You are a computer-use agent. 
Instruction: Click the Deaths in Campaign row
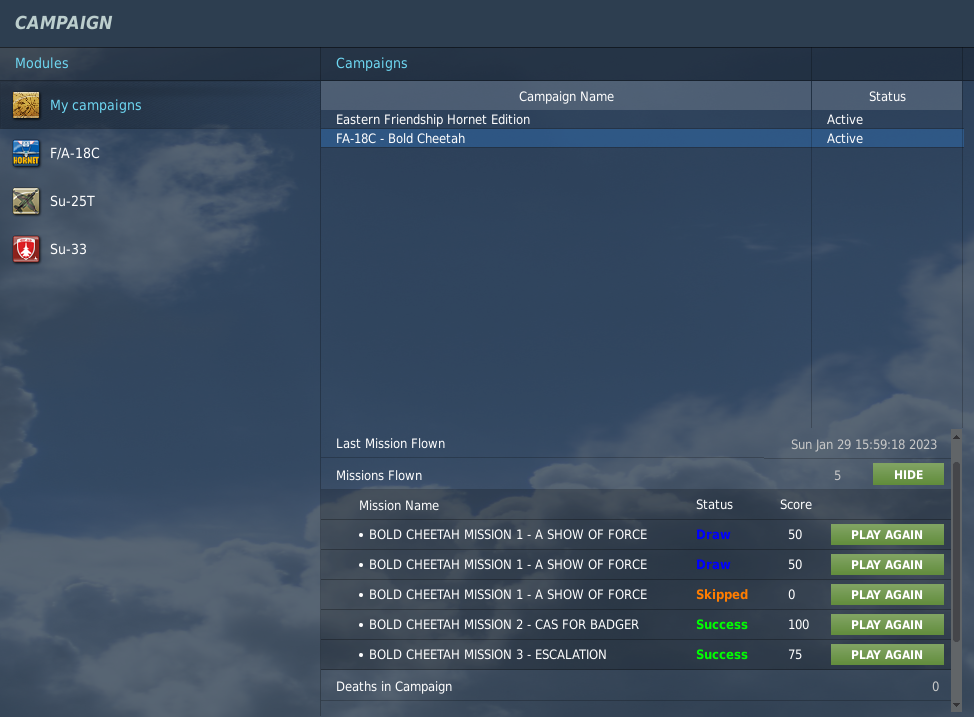(x=636, y=687)
